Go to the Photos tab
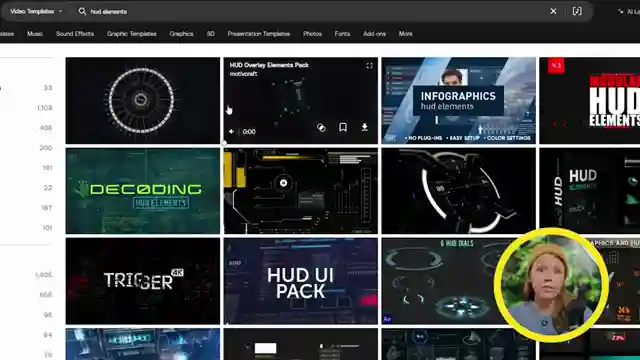 pyautogui.click(x=312, y=34)
